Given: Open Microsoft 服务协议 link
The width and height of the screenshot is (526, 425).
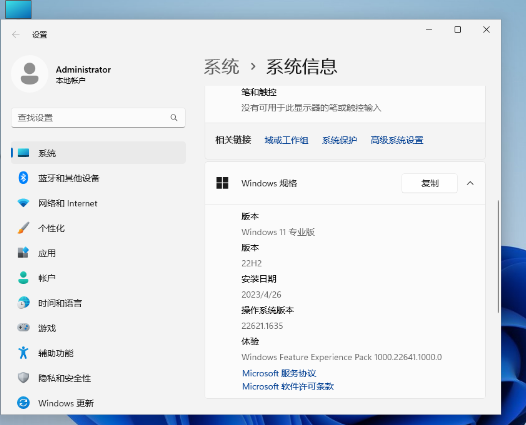Looking at the screenshot, I should coord(279,373).
